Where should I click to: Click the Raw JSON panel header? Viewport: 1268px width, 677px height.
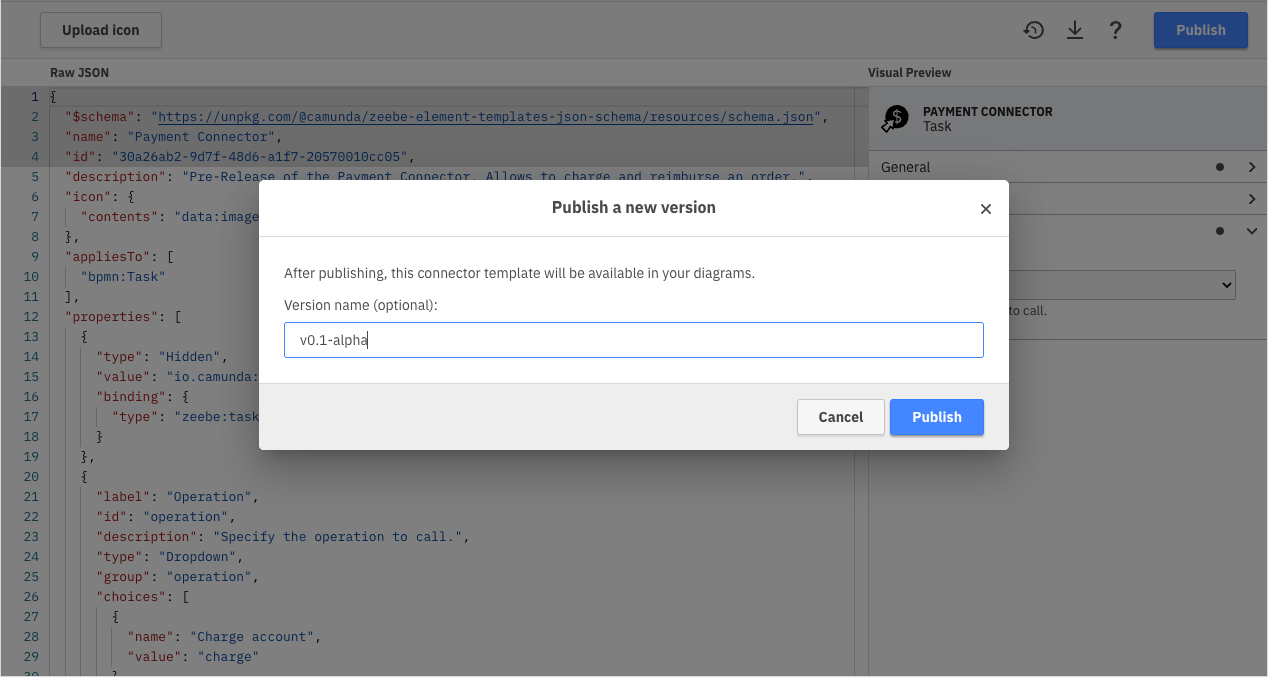pyautogui.click(x=79, y=72)
